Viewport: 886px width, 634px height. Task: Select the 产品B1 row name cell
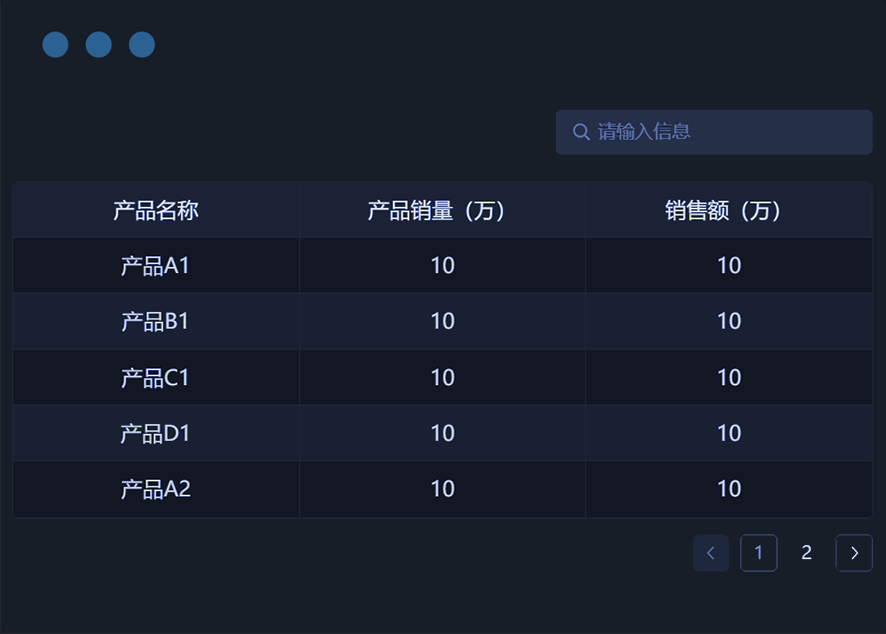tap(156, 322)
